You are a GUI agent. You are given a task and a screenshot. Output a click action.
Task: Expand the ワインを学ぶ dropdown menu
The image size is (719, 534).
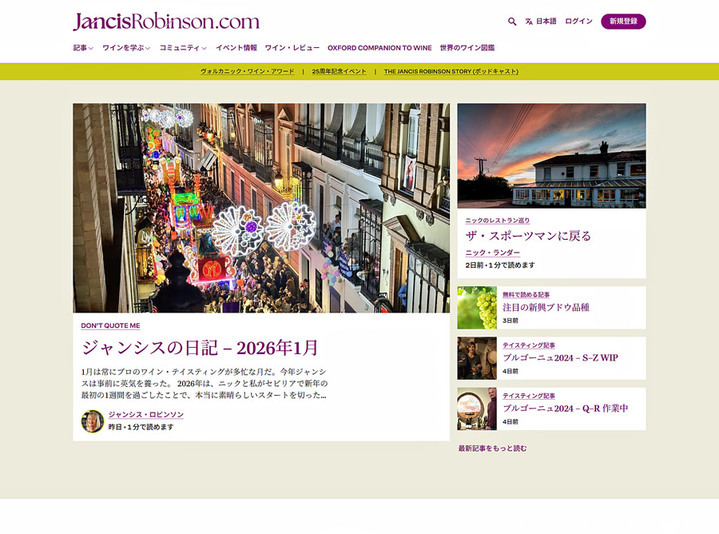(126, 48)
